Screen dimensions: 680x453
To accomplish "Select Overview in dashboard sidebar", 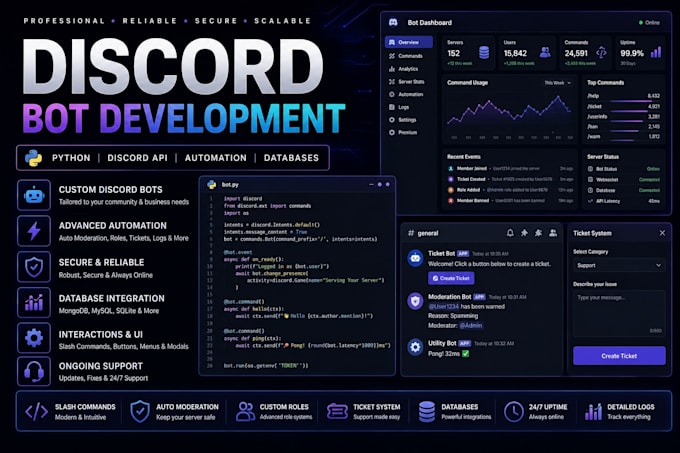I will [x=409, y=42].
